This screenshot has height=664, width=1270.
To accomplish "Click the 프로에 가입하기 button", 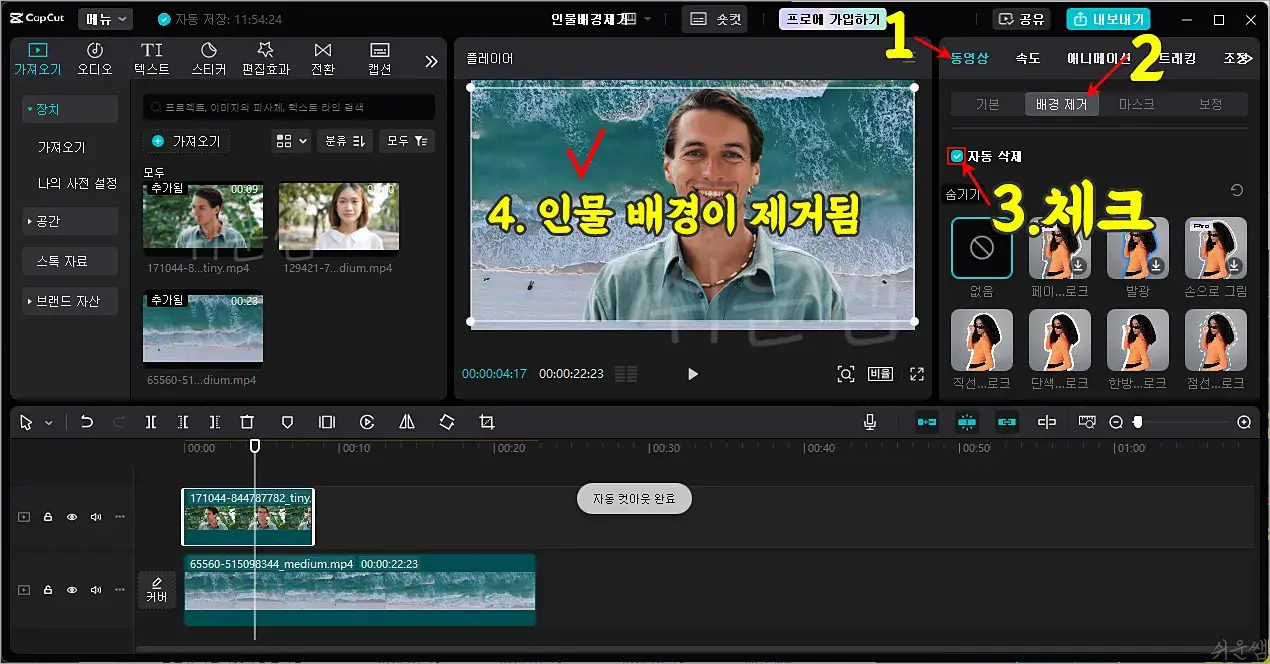I will (833, 19).
